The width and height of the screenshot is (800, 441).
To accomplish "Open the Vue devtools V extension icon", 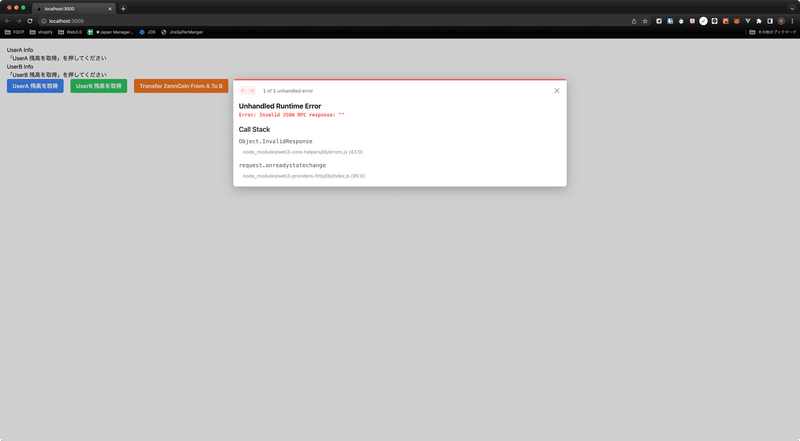I will [748, 21].
